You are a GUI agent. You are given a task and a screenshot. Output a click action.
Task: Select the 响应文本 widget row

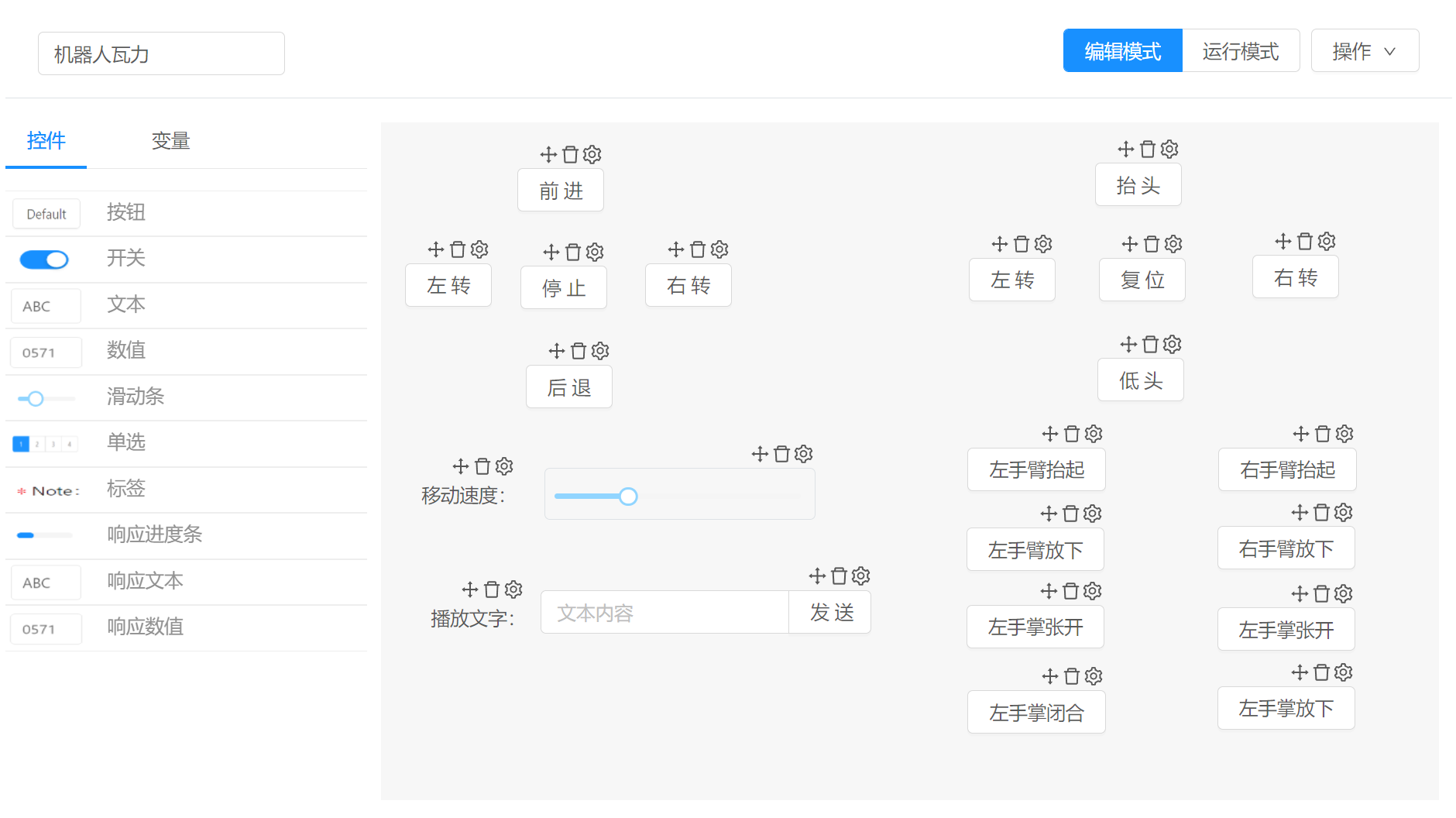tap(186, 582)
